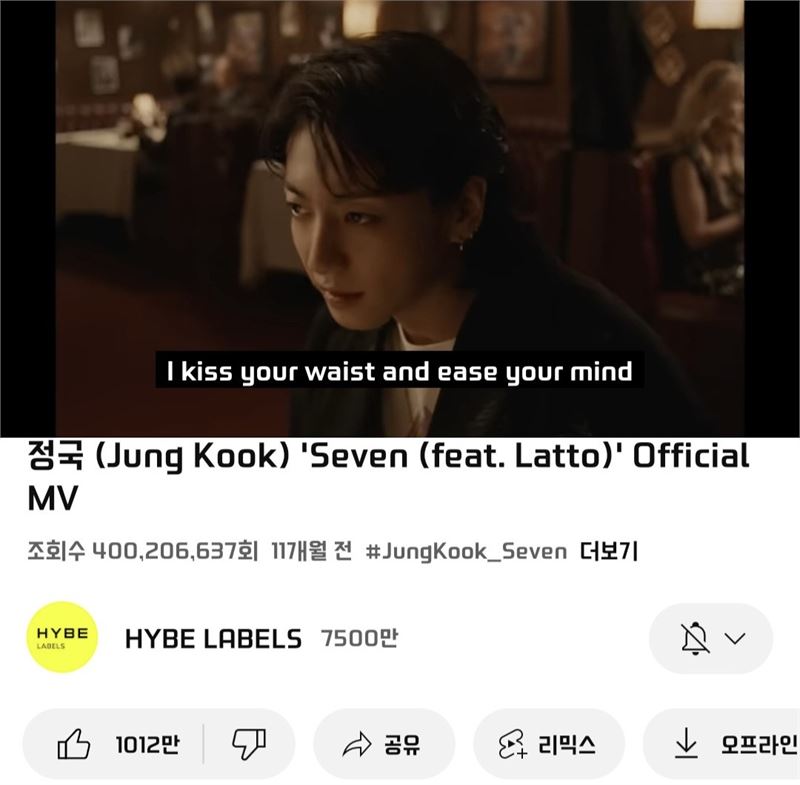This screenshot has height=785, width=800.
Task: Tap the video player frame
Action: [x=400, y=218]
